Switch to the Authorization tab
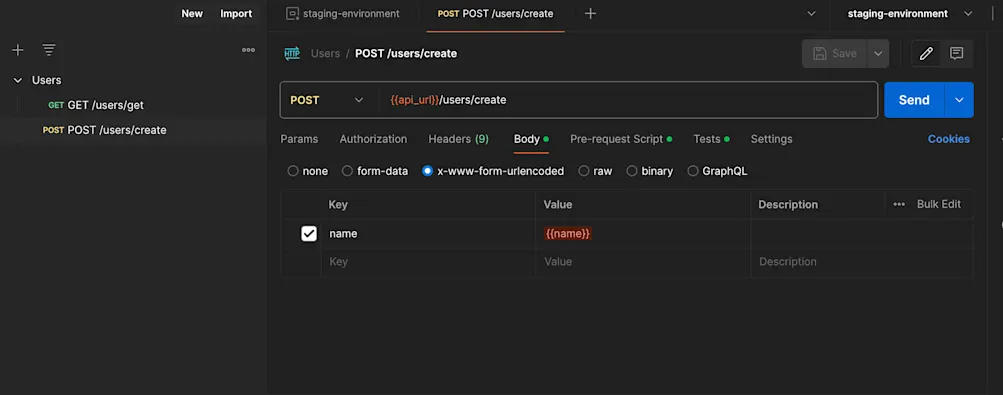This screenshot has width=1003, height=395. [x=373, y=139]
